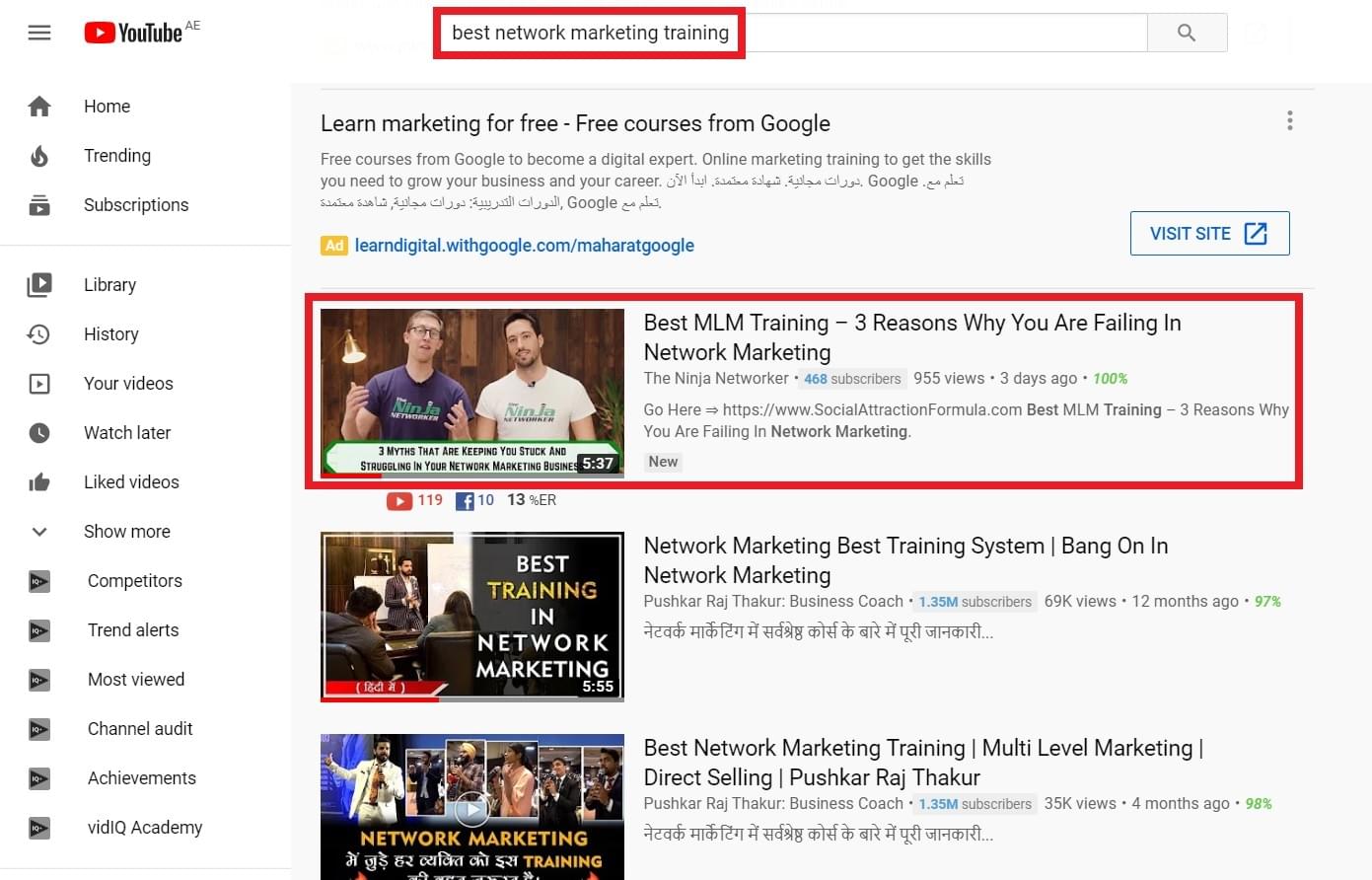
Task: Click the yellow Ad badge
Action: (x=334, y=246)
